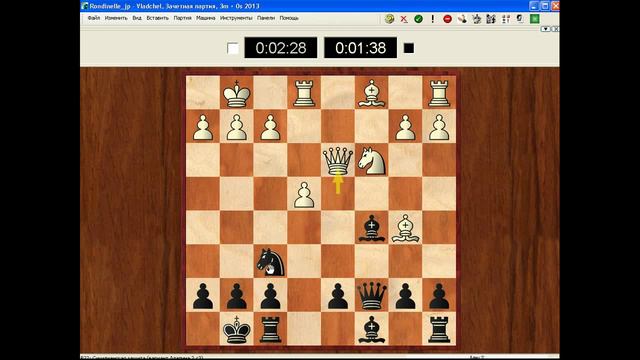Select the white king on the top row
The width and height of the screenshot is (640, 360).
tap(237, 93)
